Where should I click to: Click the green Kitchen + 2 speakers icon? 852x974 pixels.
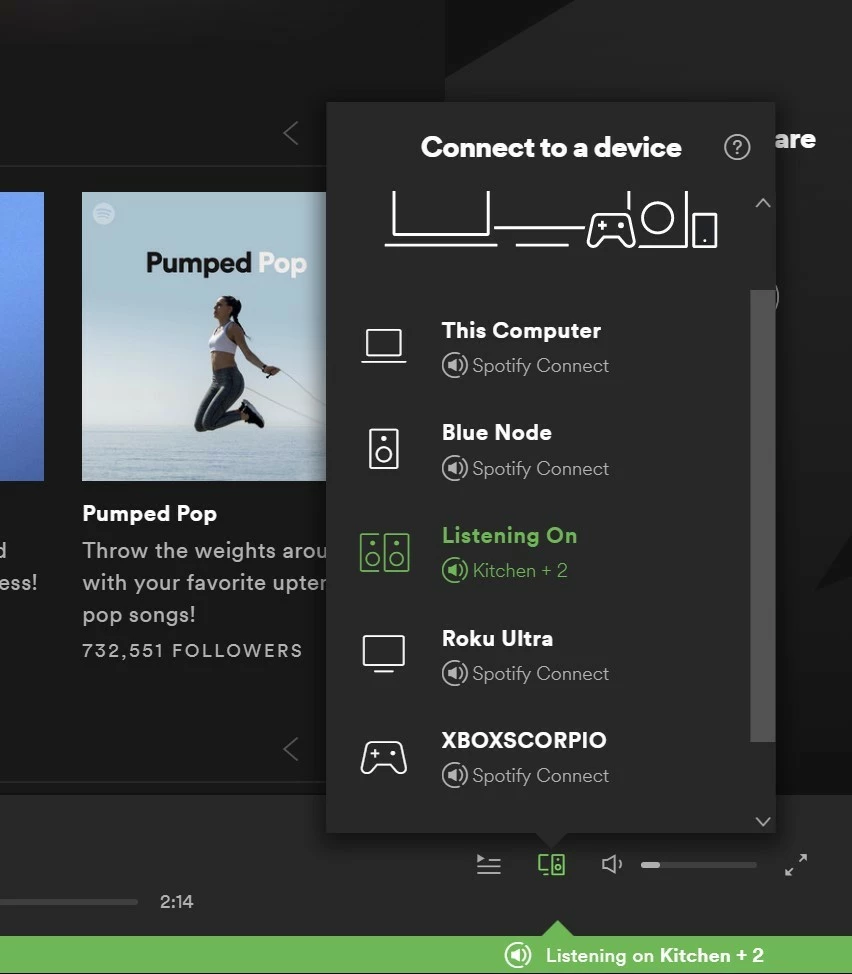click(384, 552)
